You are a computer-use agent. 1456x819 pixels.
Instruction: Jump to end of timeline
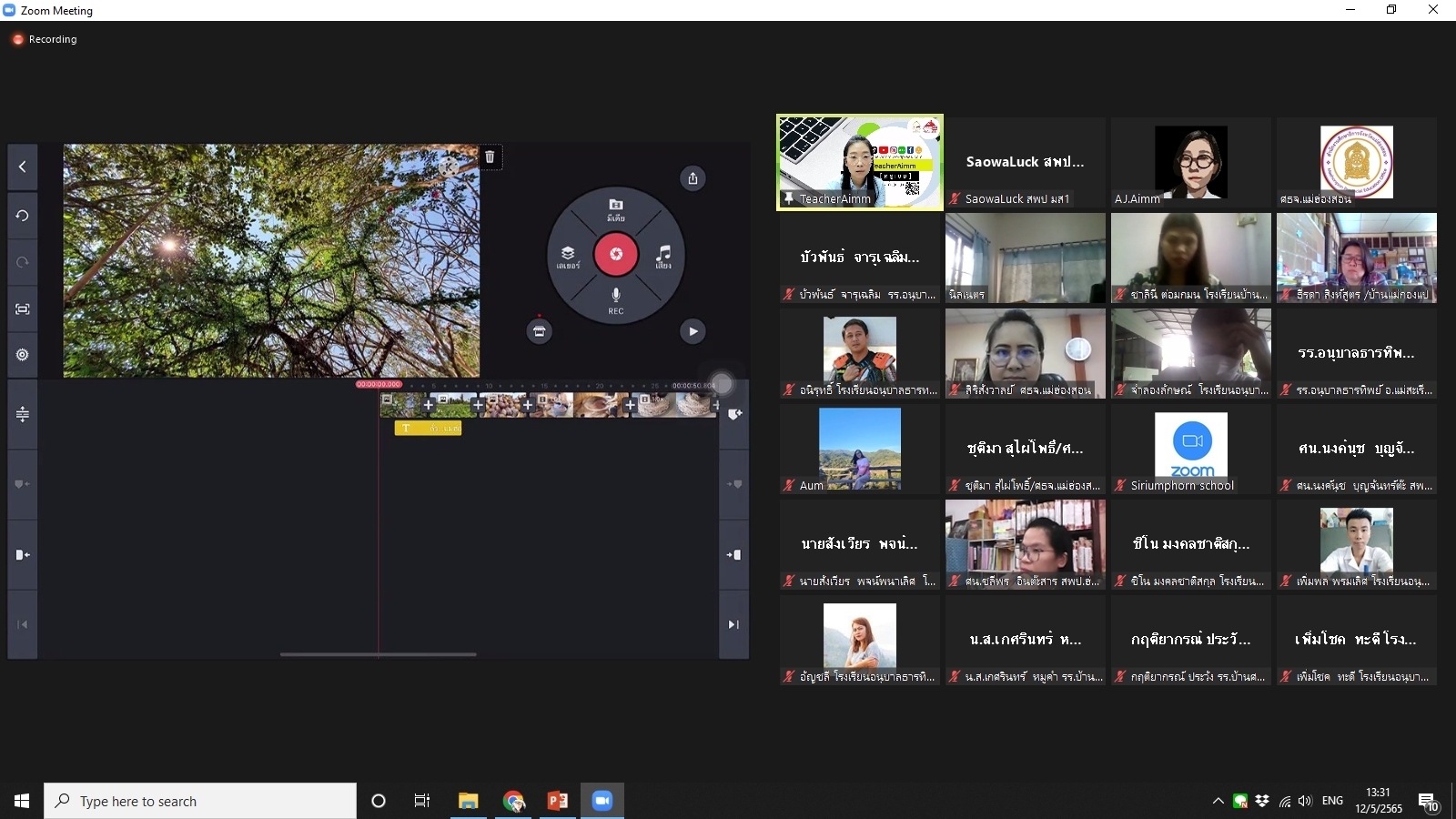[733, 624]
